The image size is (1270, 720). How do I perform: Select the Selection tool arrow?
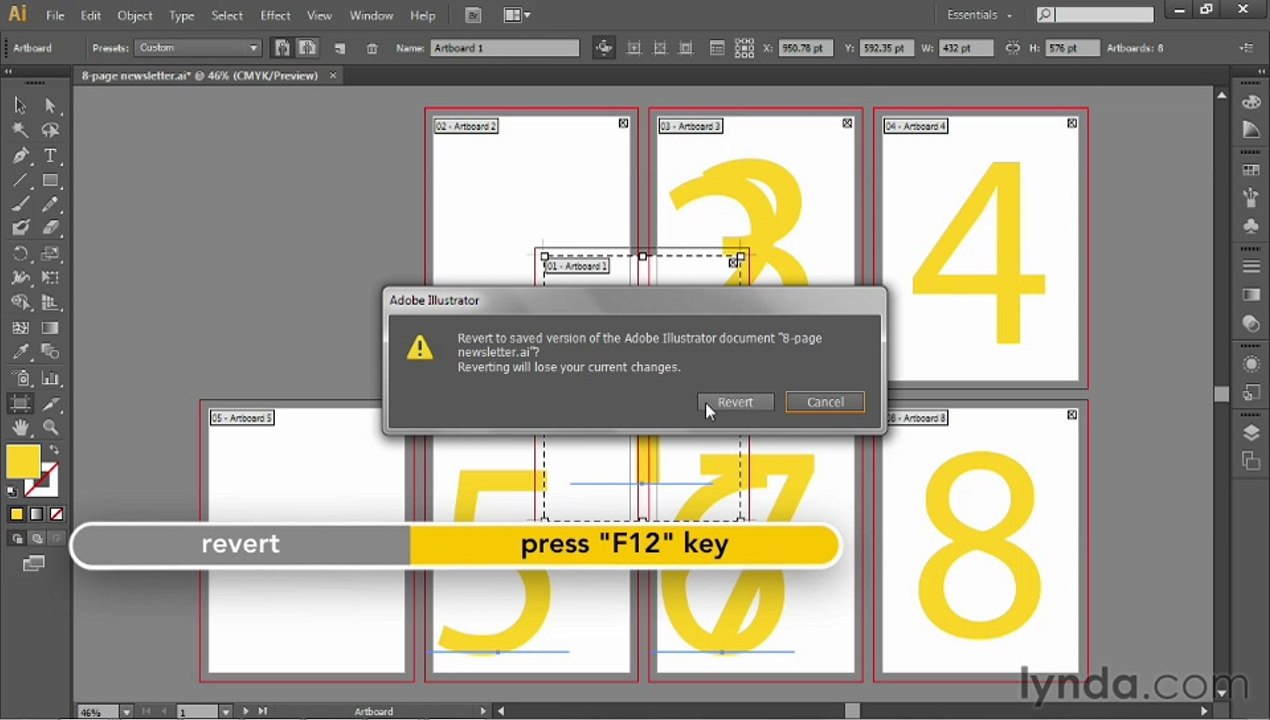20,105
